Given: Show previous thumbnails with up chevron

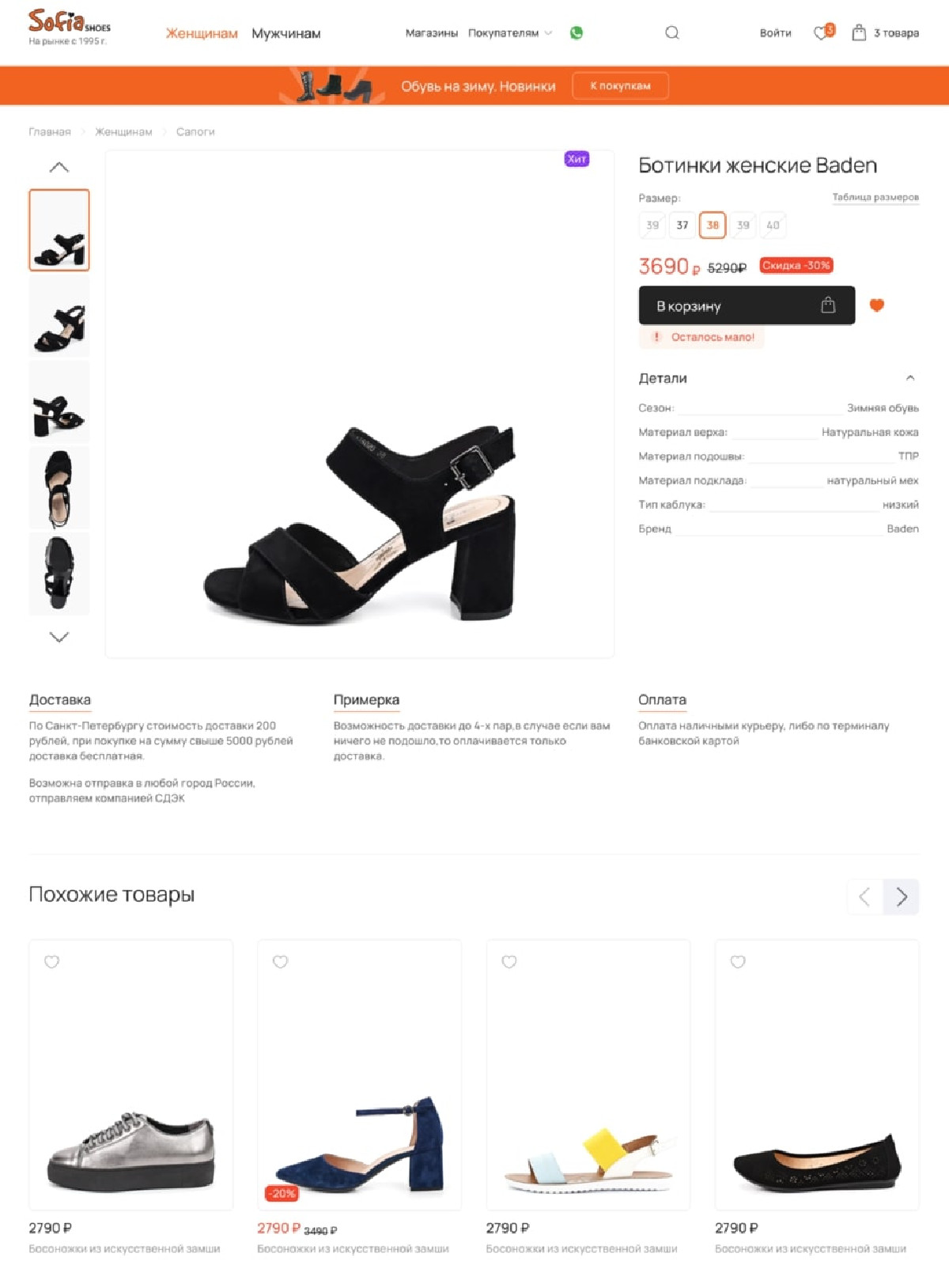Looking at the screenshot, I should pyautogui.click(x=59, y=167).
